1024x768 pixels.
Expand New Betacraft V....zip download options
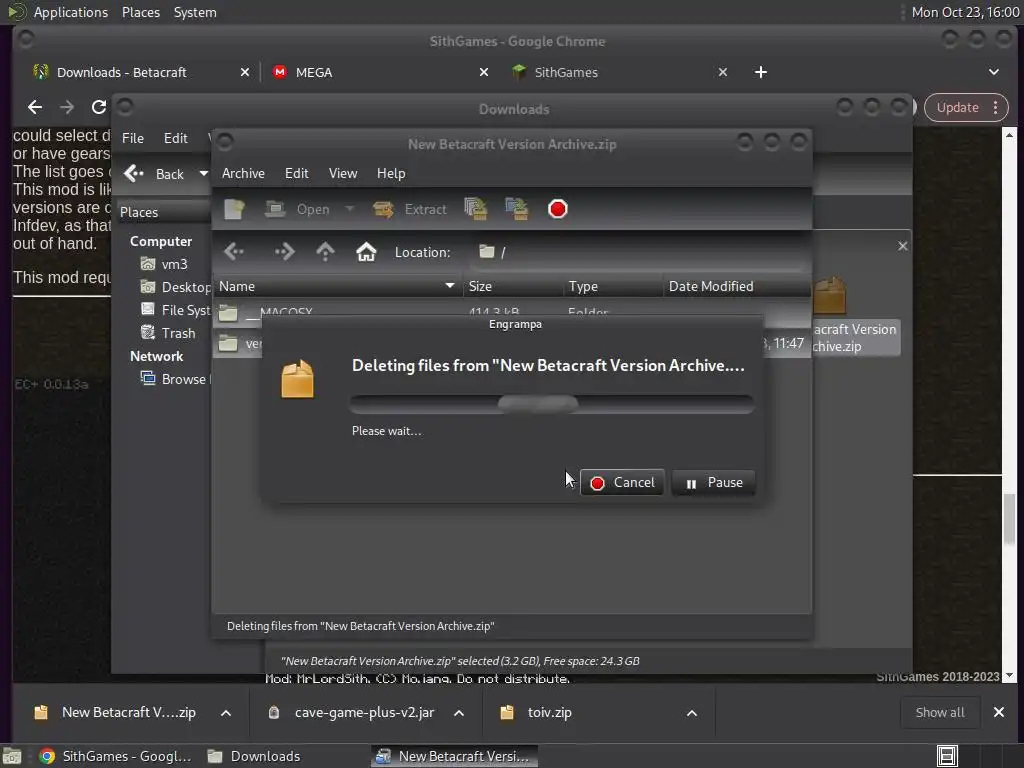(x=226, y=713)
